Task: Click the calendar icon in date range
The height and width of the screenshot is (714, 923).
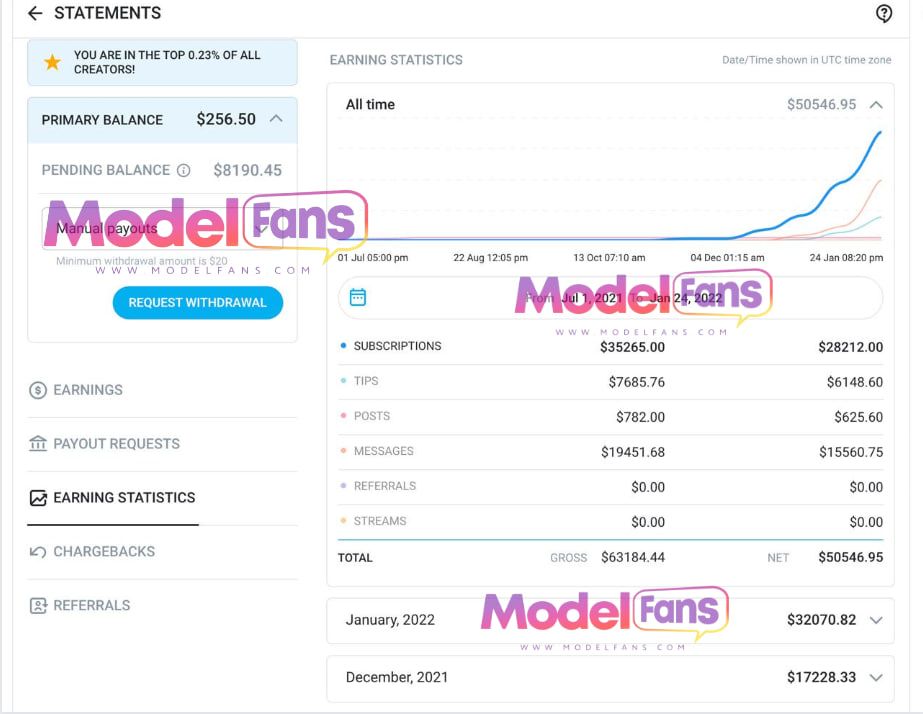Action: [358, 297]
